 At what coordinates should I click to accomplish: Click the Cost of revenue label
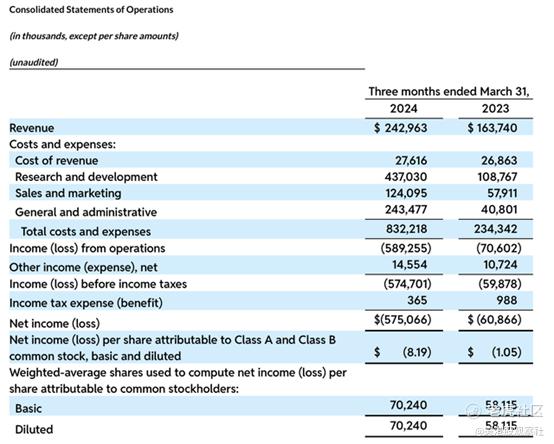point(57,160)
